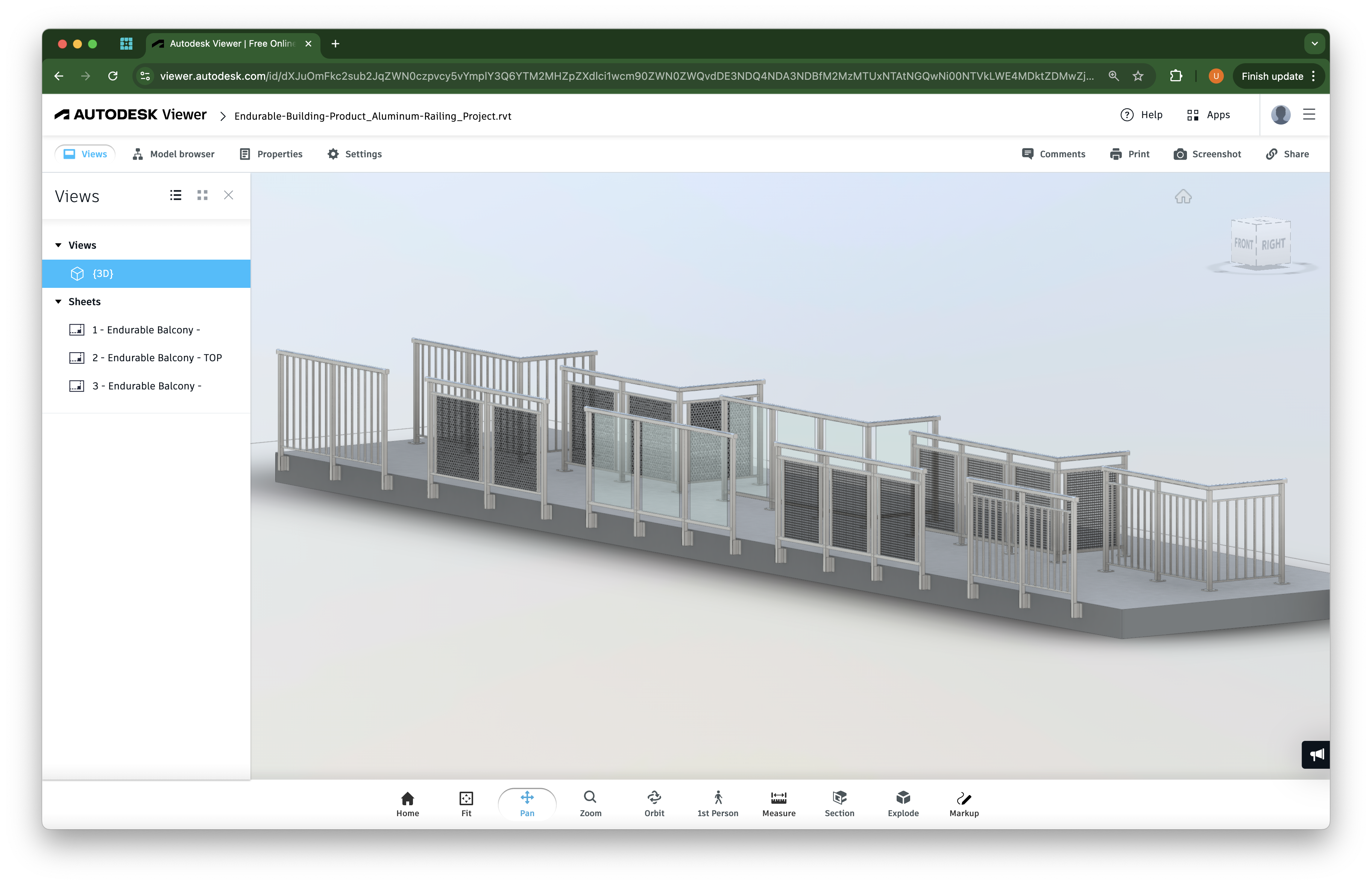Image resolution: width=1372 pixels, height=885 pixels.
Task: Open the site information icon
Action: pos(145,76)
